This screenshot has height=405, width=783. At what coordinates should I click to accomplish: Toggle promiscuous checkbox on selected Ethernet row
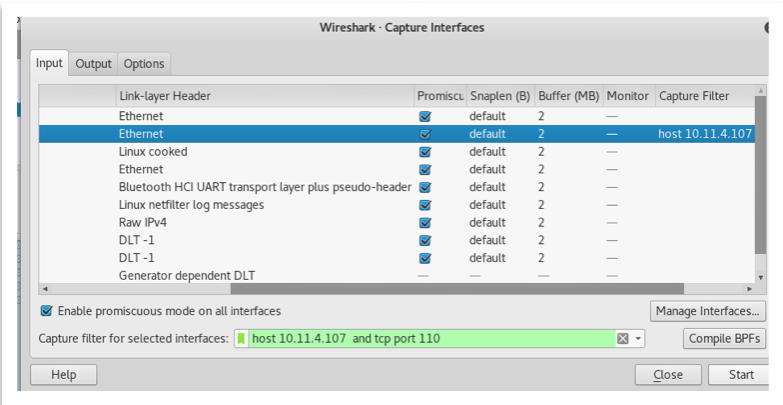click(x=425, y=134)
